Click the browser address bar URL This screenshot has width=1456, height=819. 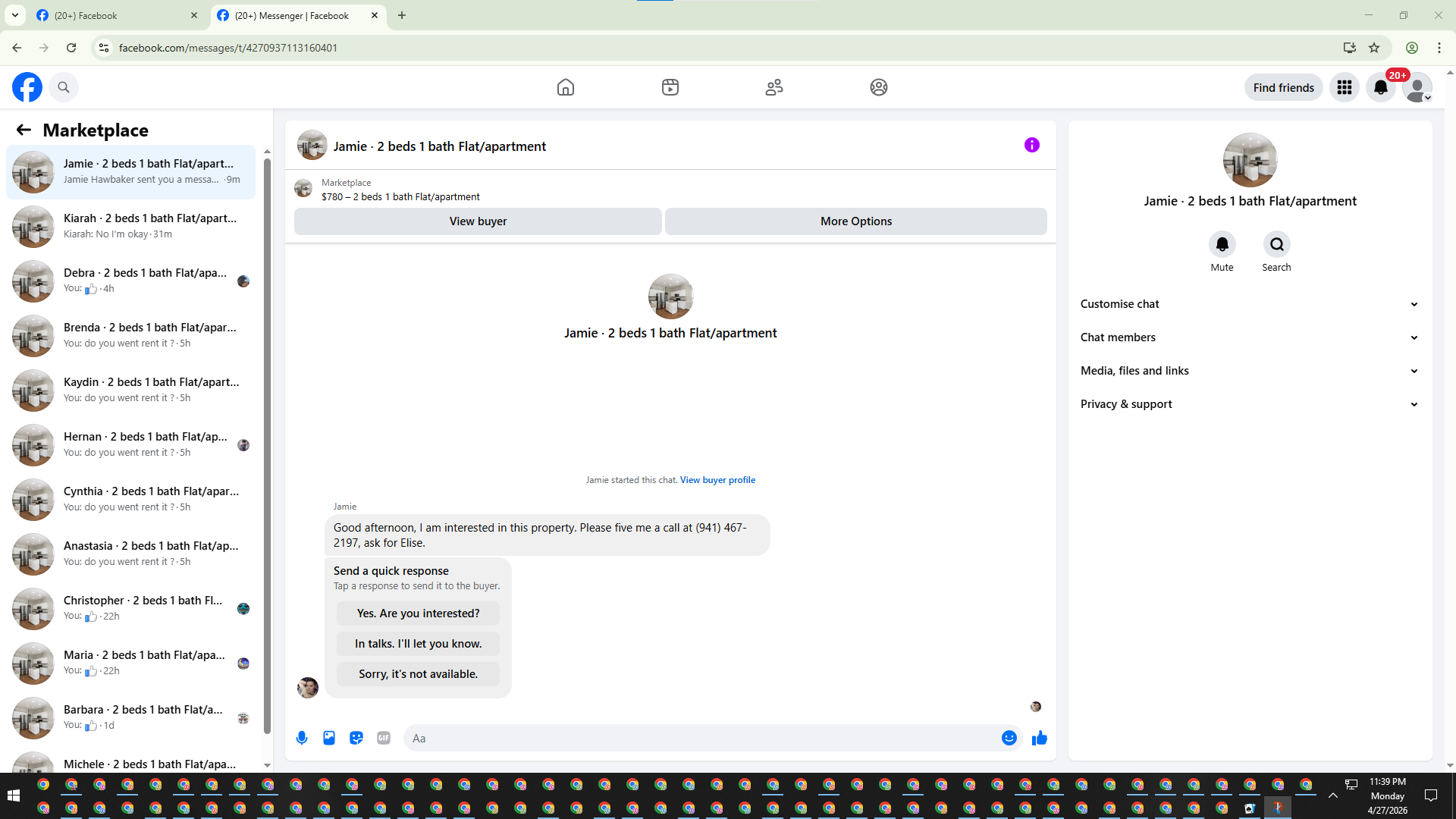click(x=228, y=48)
